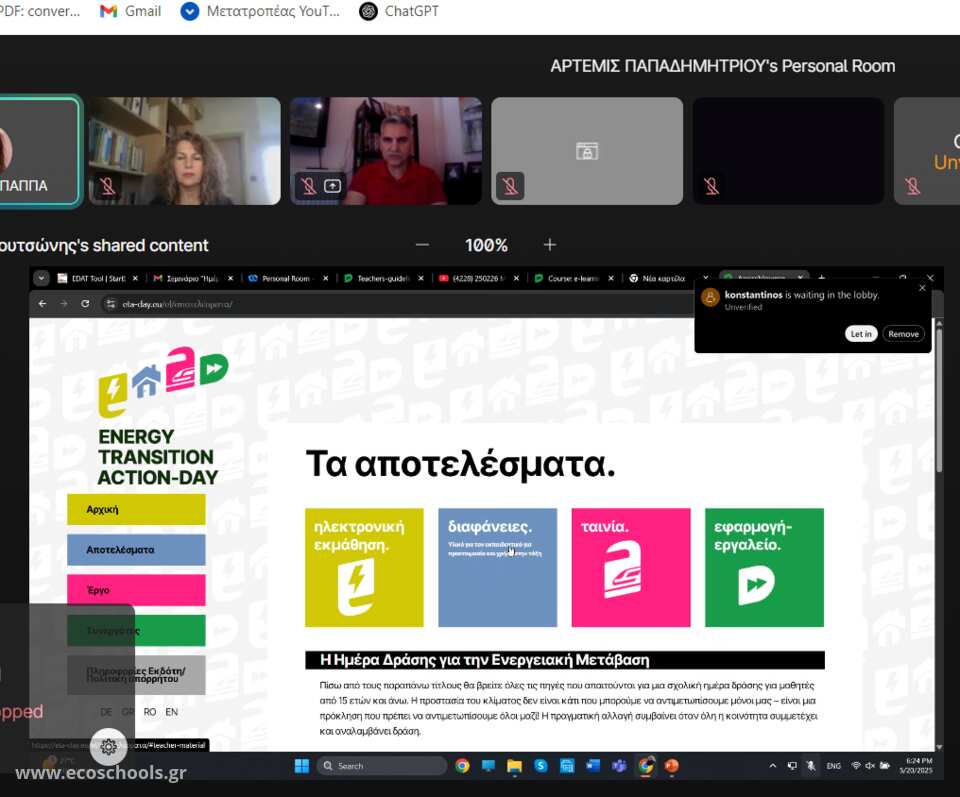
Task: Open clock showing 6:24 PM
Action: point(916,766)
